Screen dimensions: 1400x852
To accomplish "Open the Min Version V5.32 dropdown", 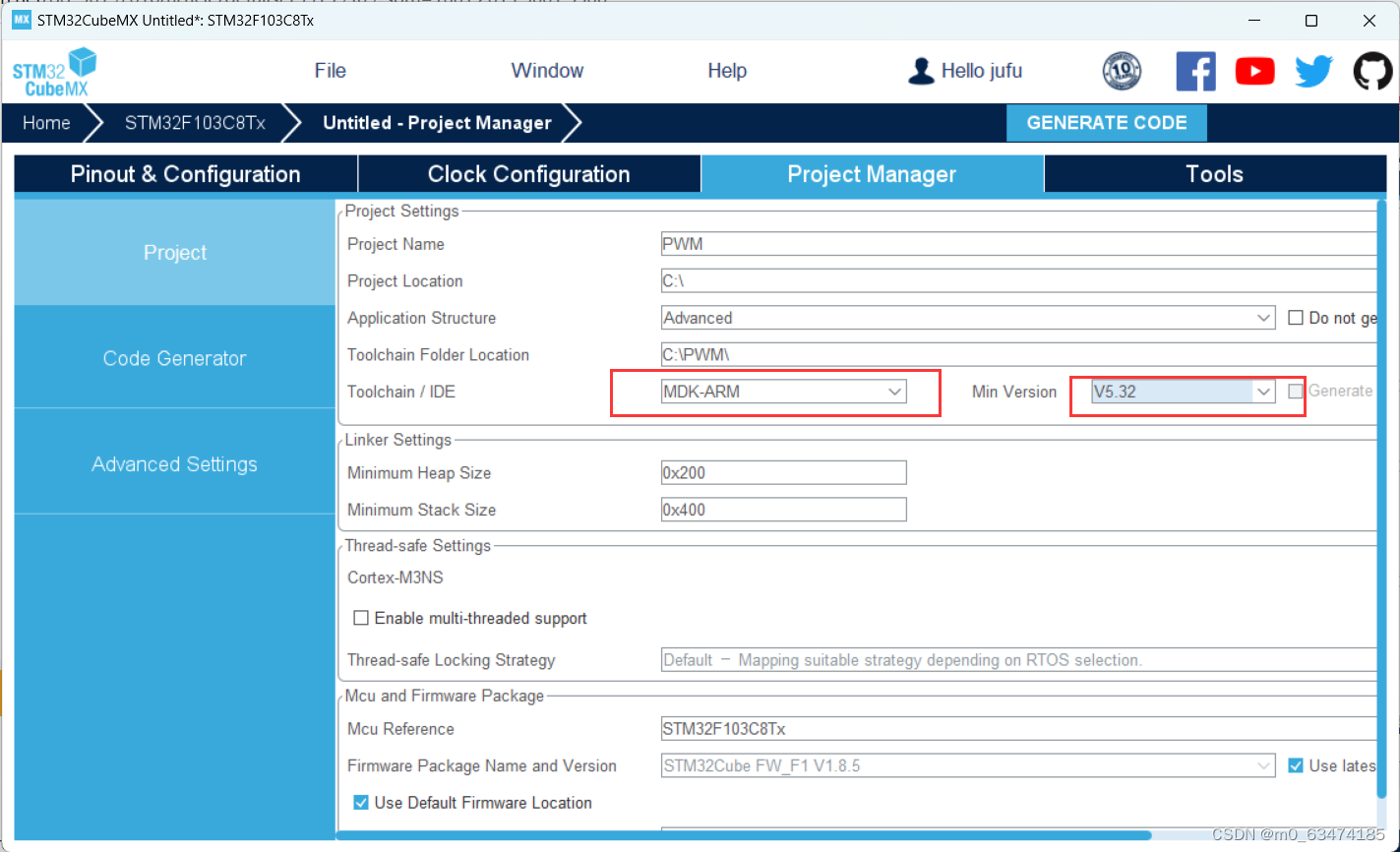I will pos(1184,392).
